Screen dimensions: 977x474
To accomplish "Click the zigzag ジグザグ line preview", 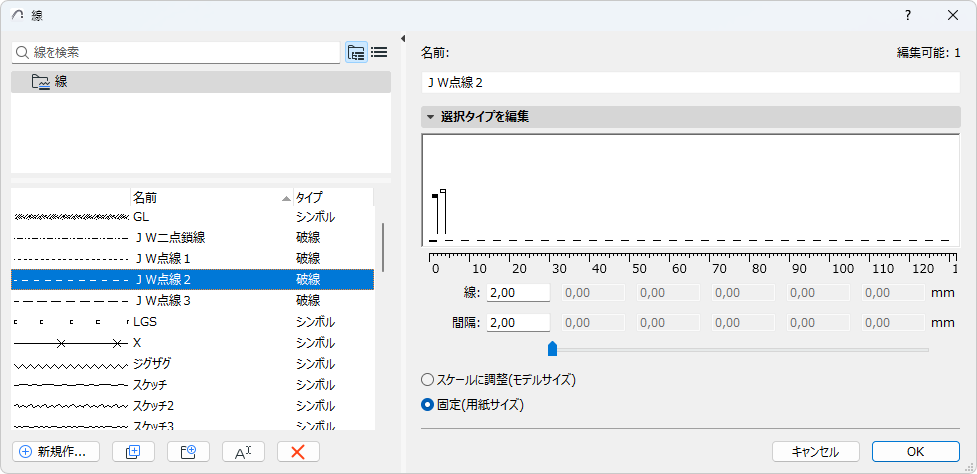I will click(71, 364).
